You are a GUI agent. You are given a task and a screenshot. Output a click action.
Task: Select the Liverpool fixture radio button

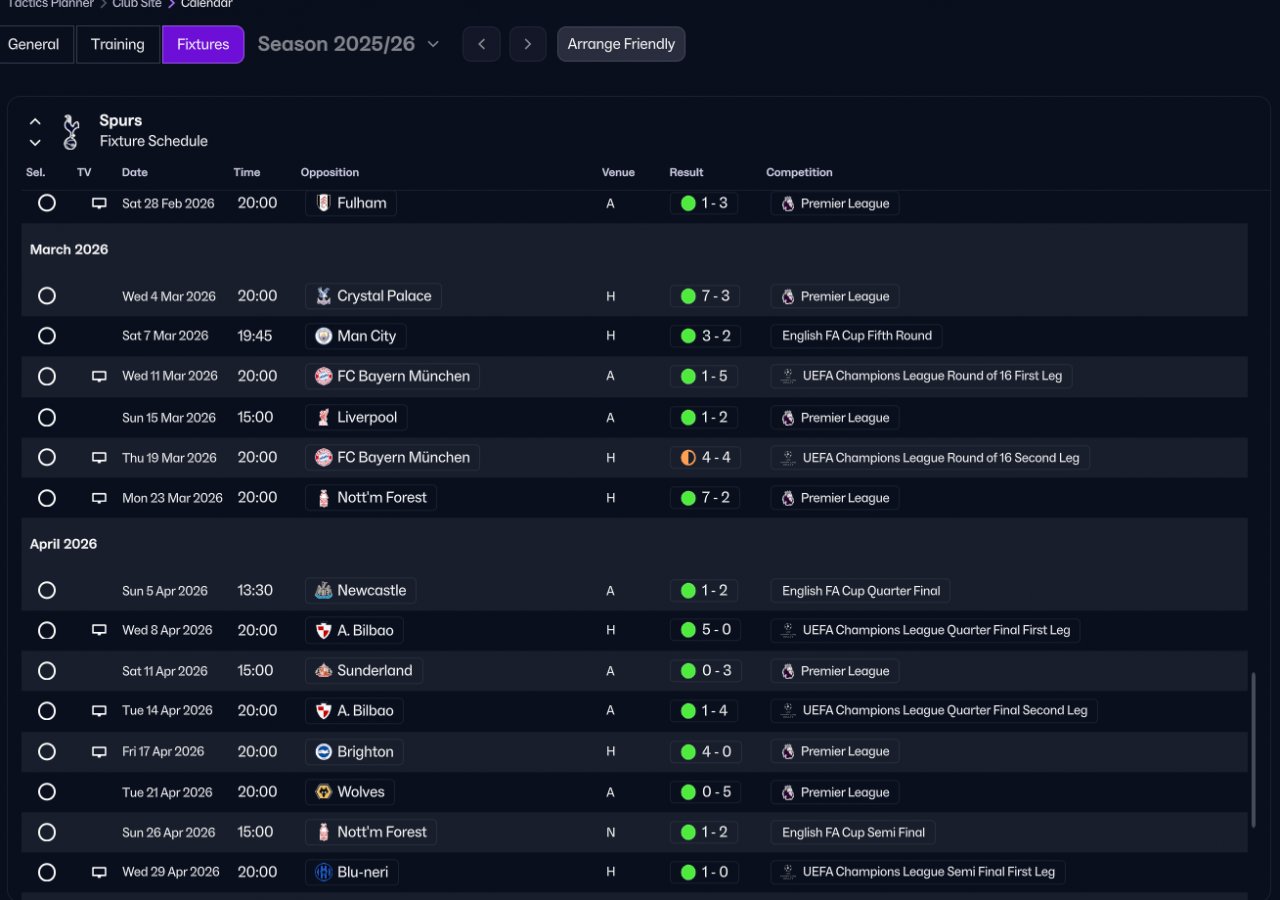(x=47, y=417)
